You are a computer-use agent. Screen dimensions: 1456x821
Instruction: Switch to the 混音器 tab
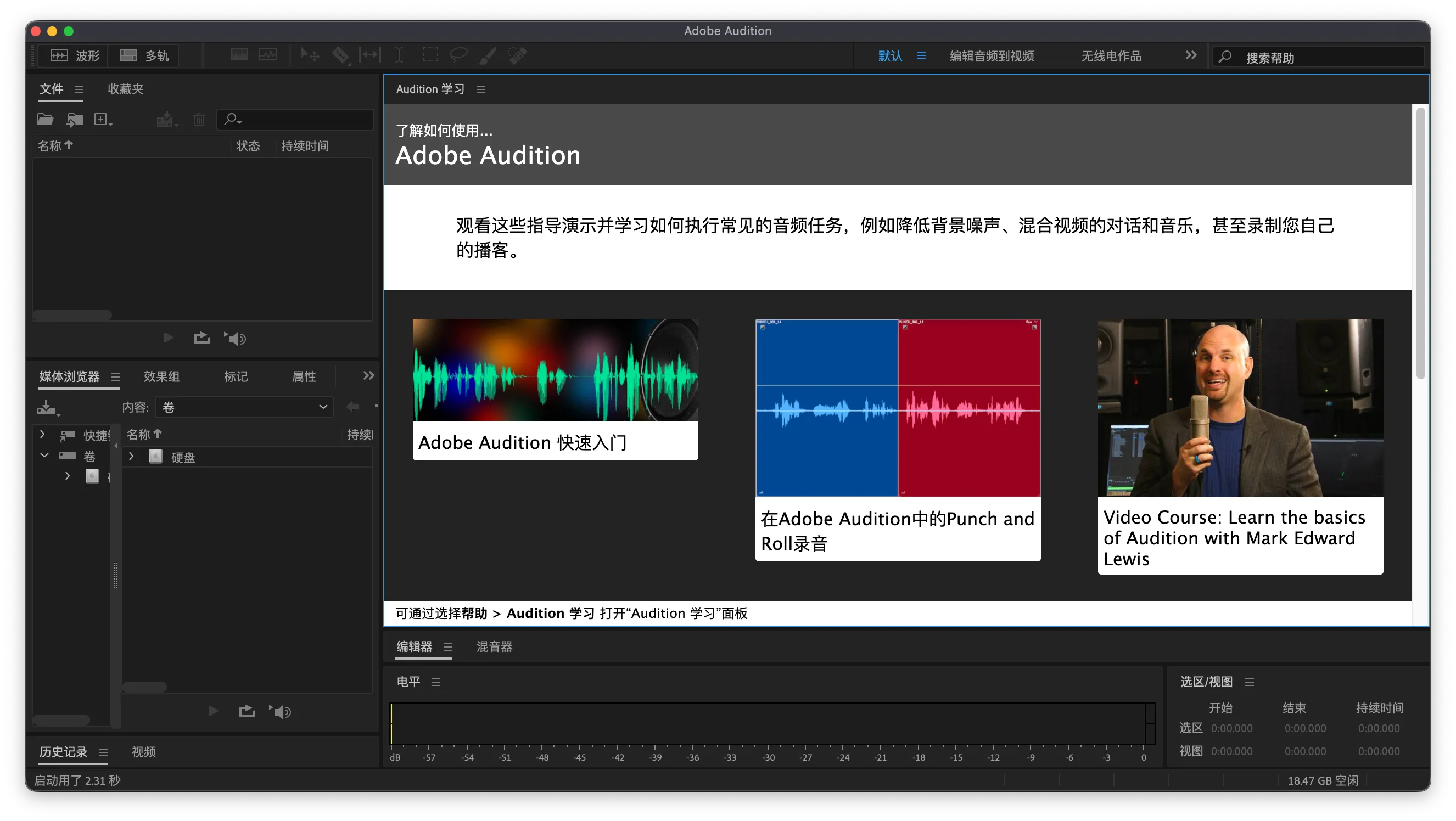coord(494,646)
